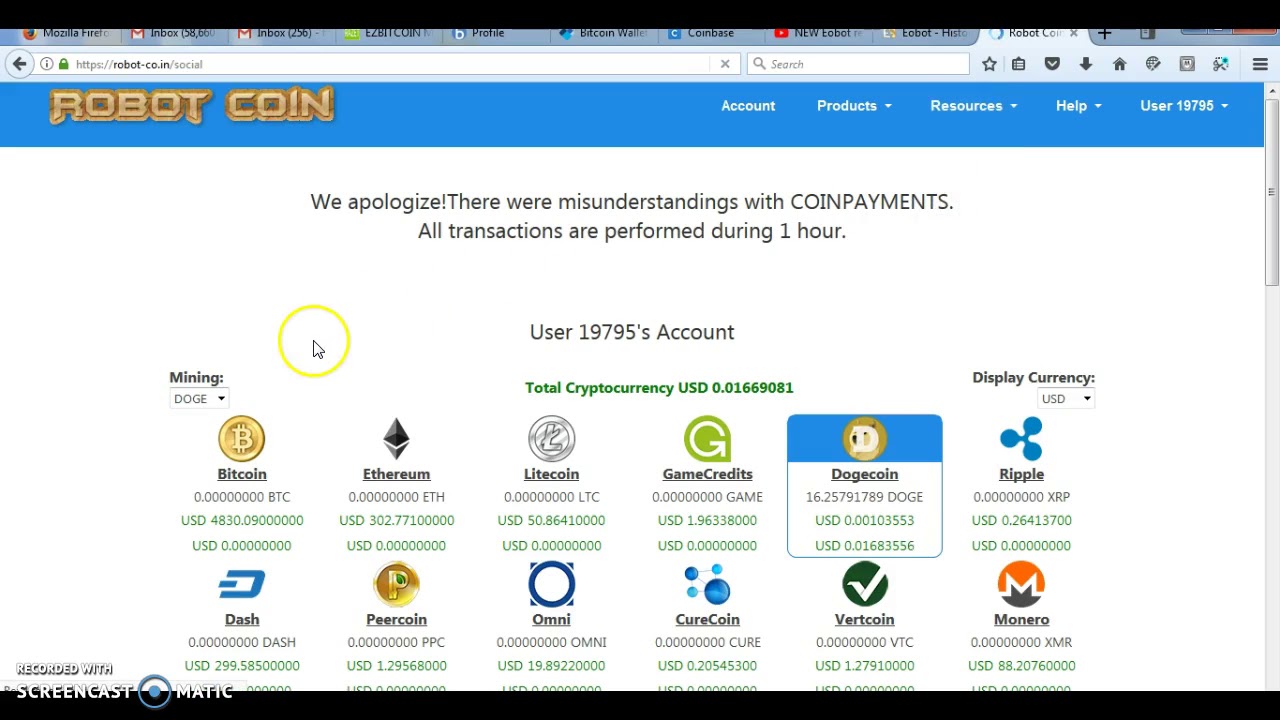Switch to NEW Eobot YouTube tab
The width and height of the screenshot is (1280, 720).
(817, 33)
